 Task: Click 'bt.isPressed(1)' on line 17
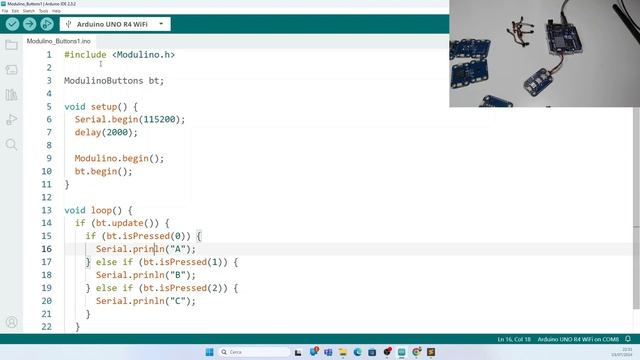tap(182, 262)
